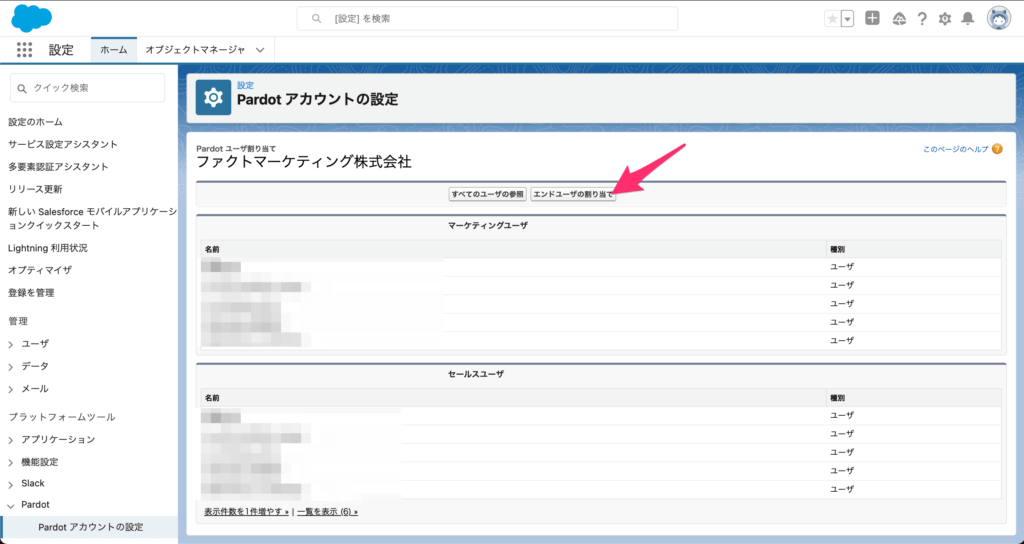Open 新しい Salesforce モバイルアプリケーションクイックスタート

tap(92, 218)
